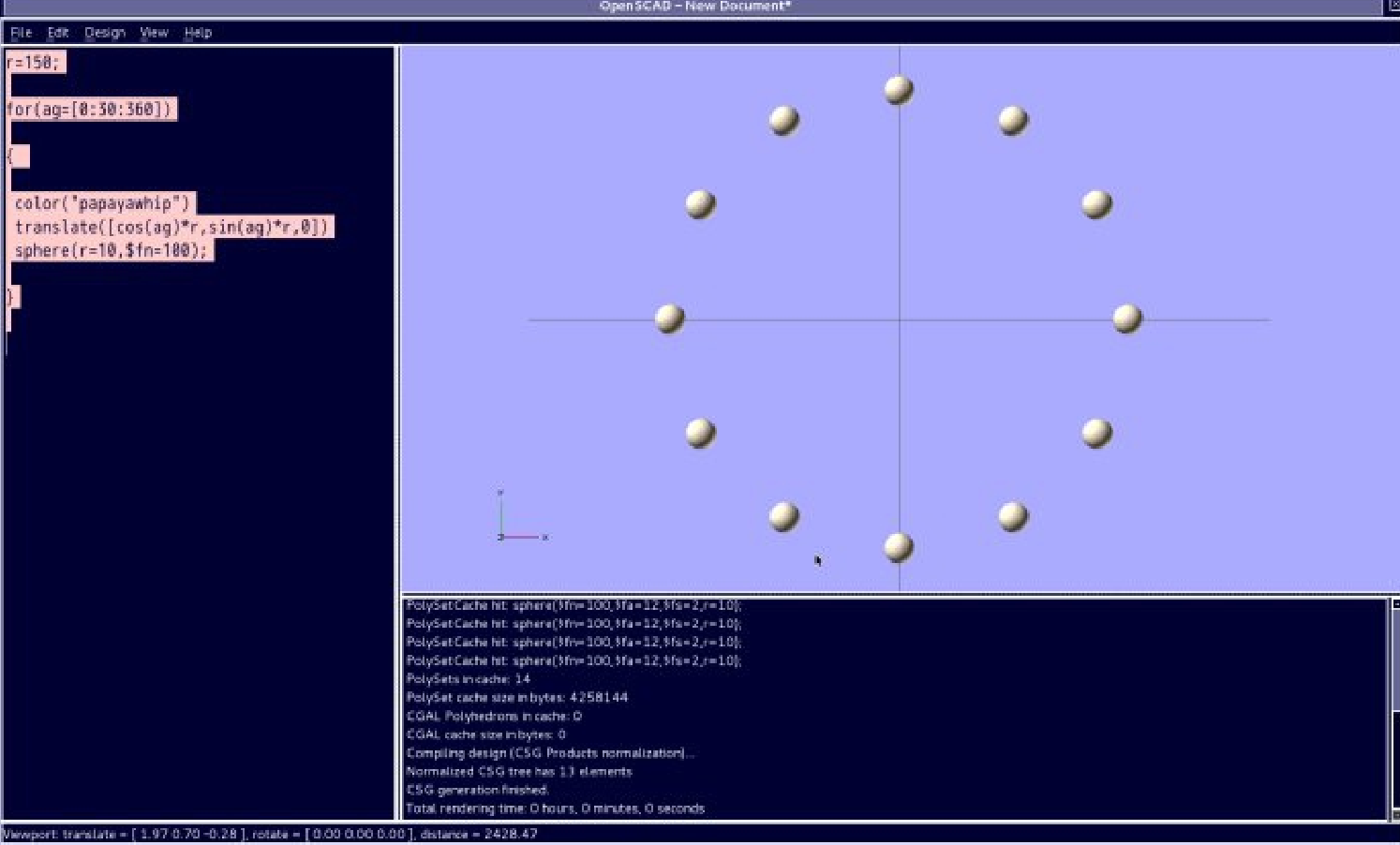Image resolution: width=1400 pixels, height=845 pixels.
Task: Click the color("papayawhip") code line
Action: [x=102, y=203]
